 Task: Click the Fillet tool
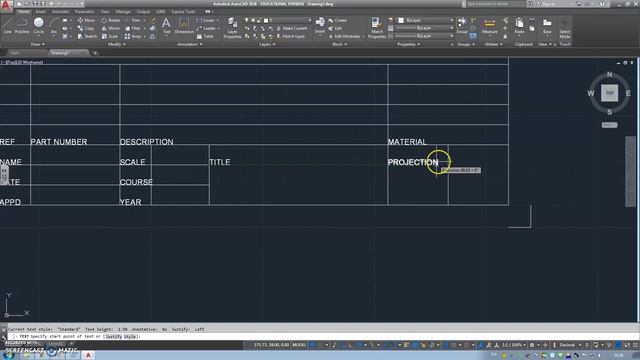coord(133,28)
